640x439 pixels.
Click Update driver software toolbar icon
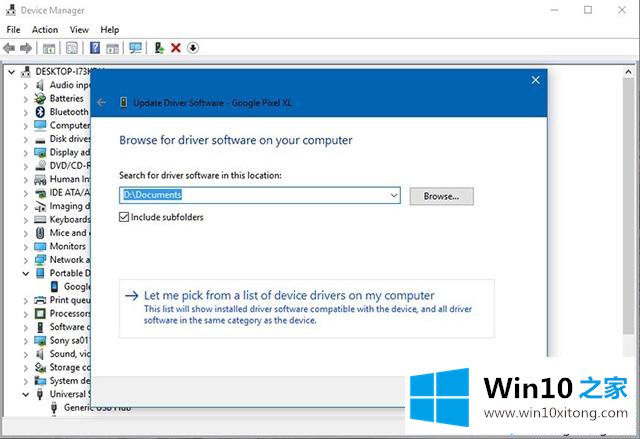(x=159, y=48)
